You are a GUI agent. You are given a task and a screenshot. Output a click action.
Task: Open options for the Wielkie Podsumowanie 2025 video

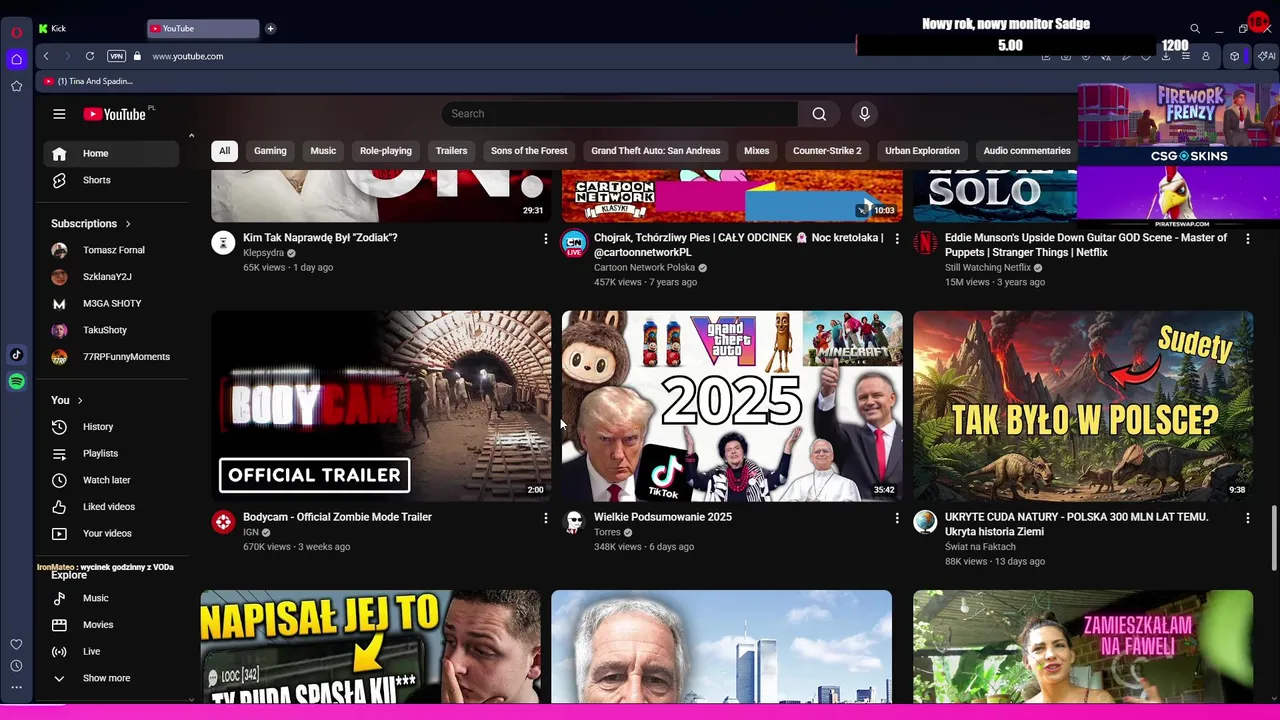point(897,518)
